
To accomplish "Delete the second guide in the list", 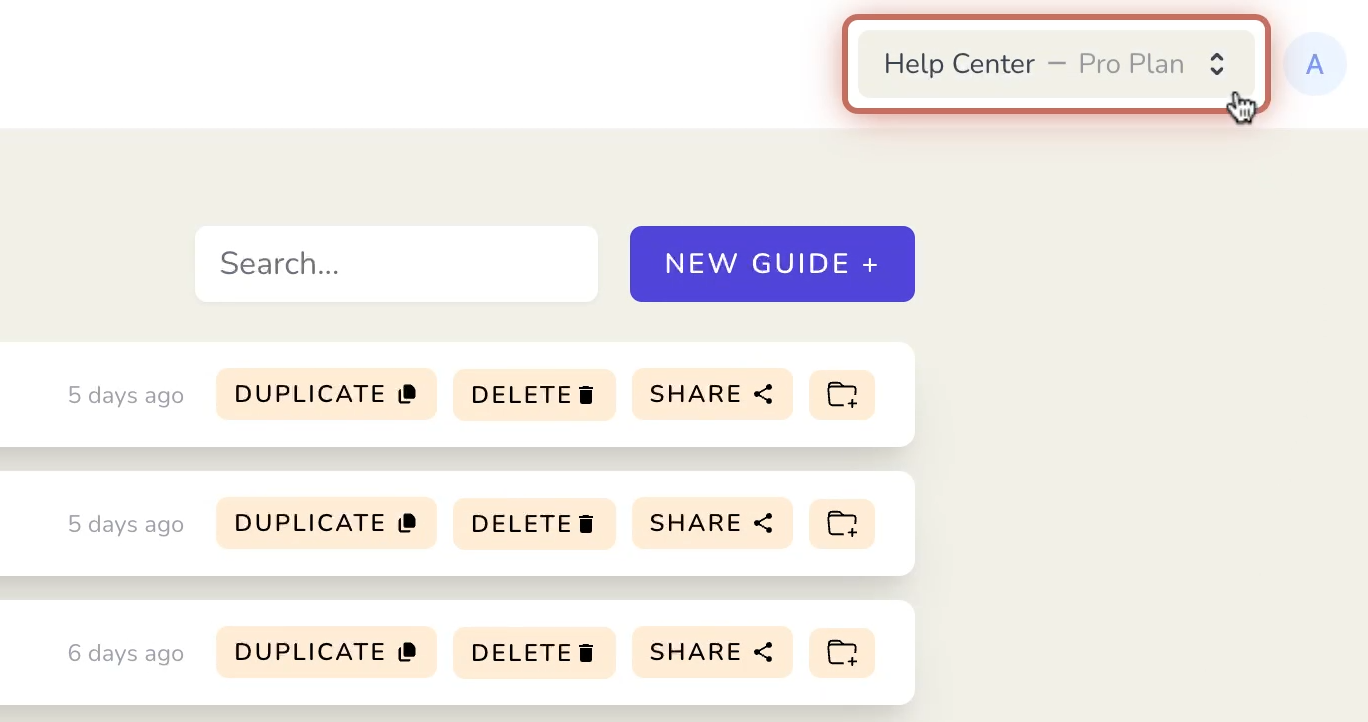I will click(534, 524).
